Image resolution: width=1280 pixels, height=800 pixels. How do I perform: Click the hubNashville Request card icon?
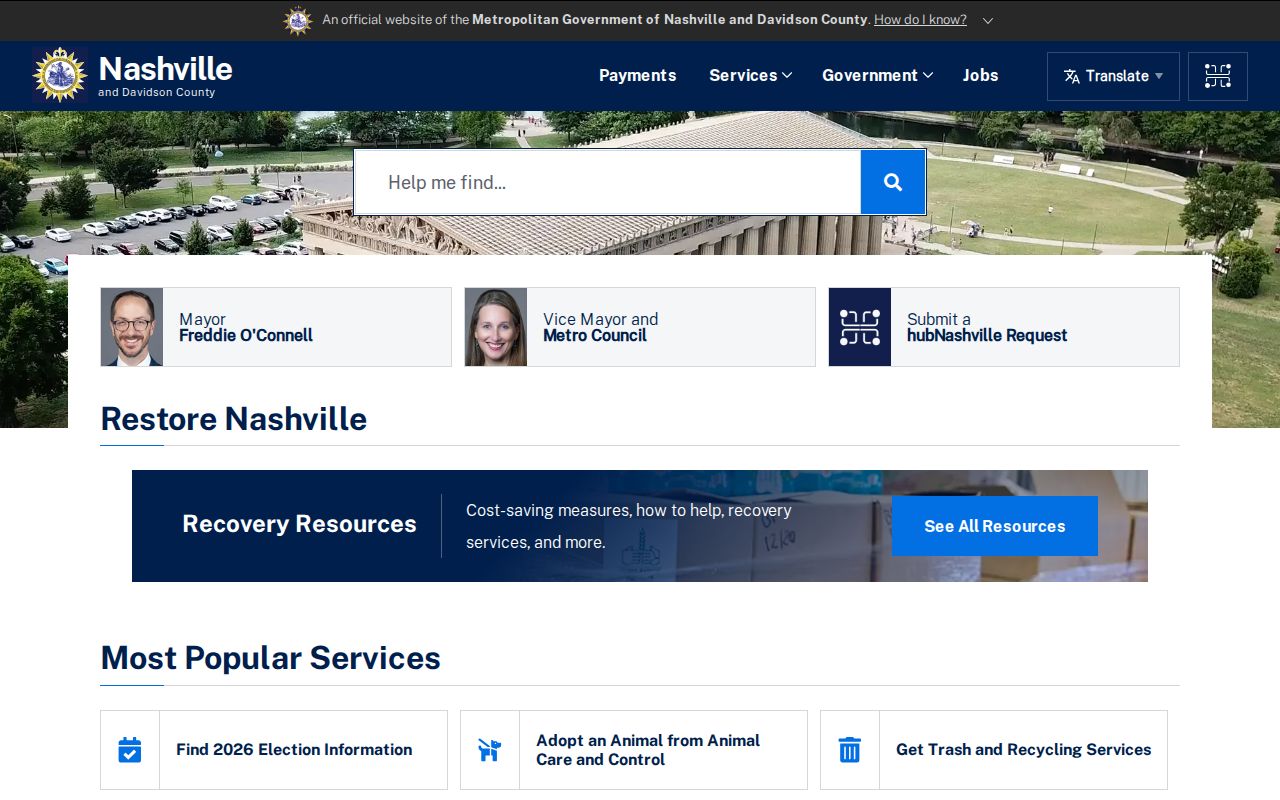point(860,327)
